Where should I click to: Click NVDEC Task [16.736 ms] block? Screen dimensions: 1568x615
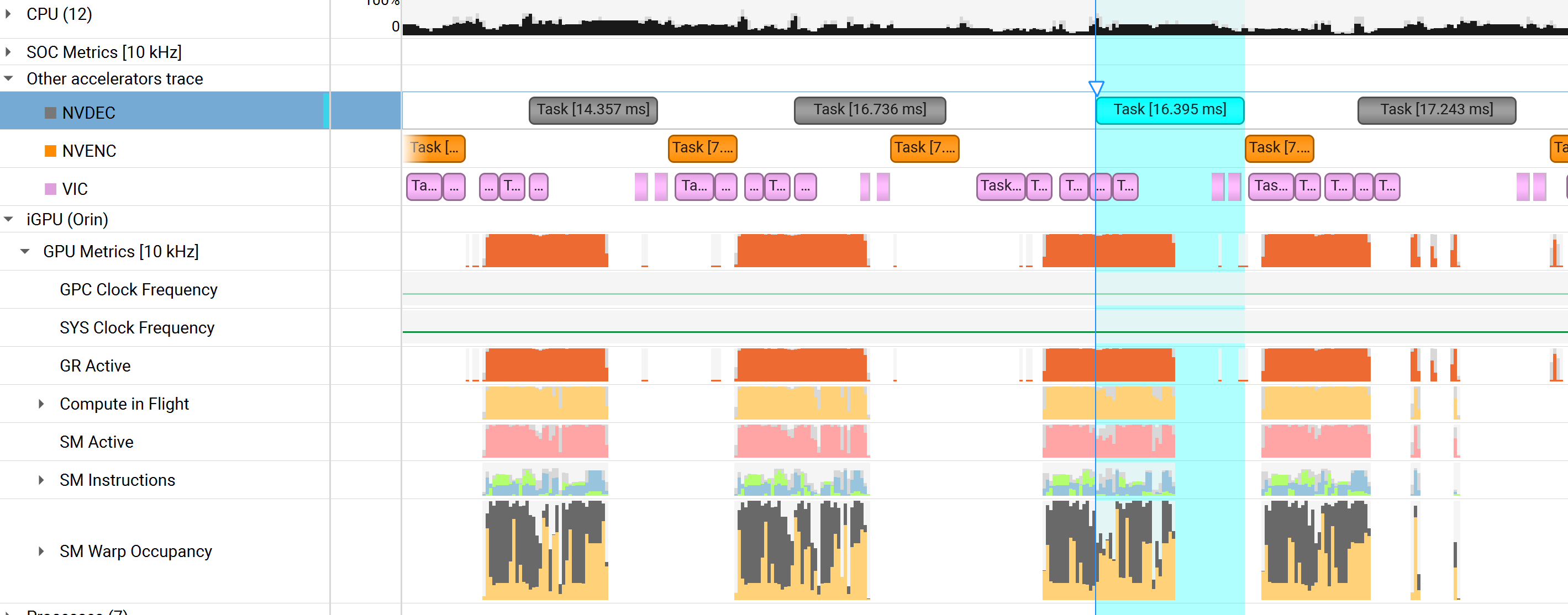pos(869,110)
